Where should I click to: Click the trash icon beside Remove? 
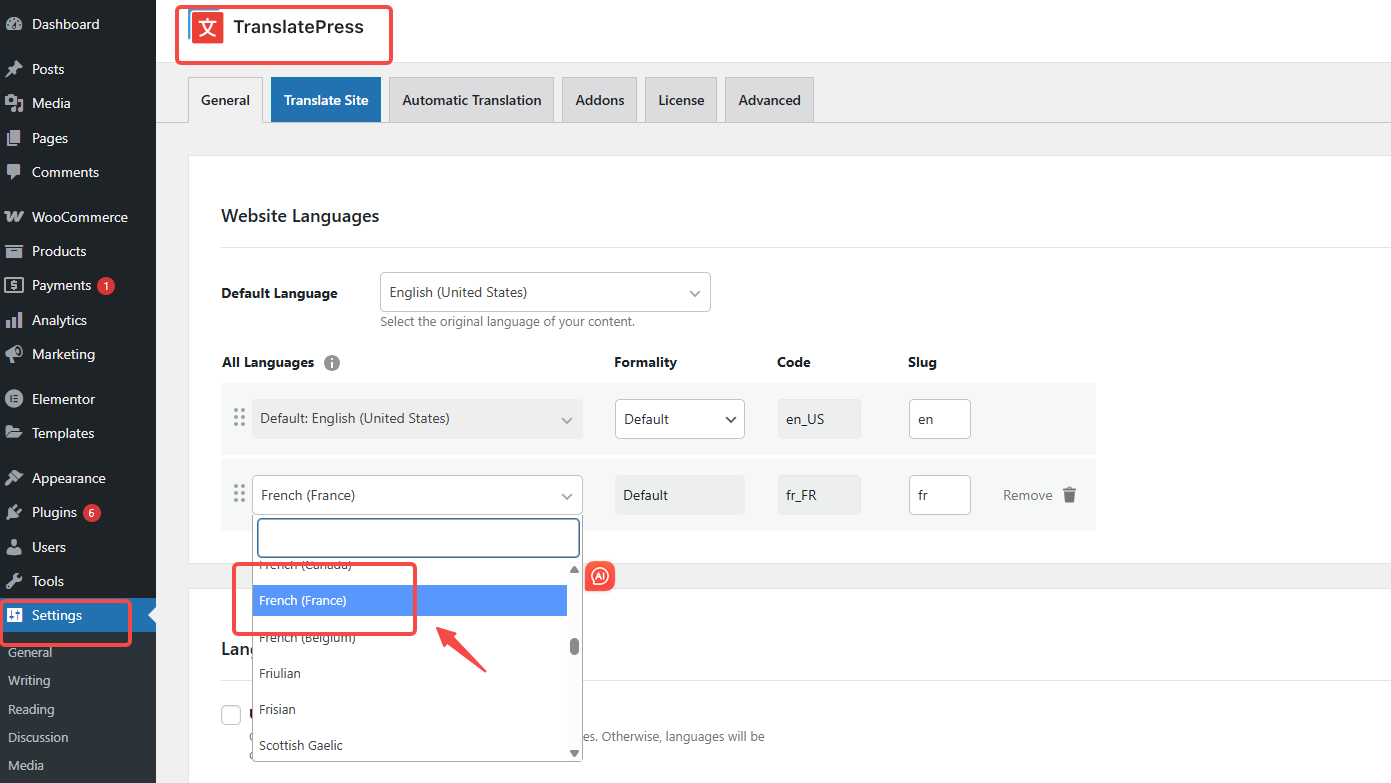(1069, 495)
